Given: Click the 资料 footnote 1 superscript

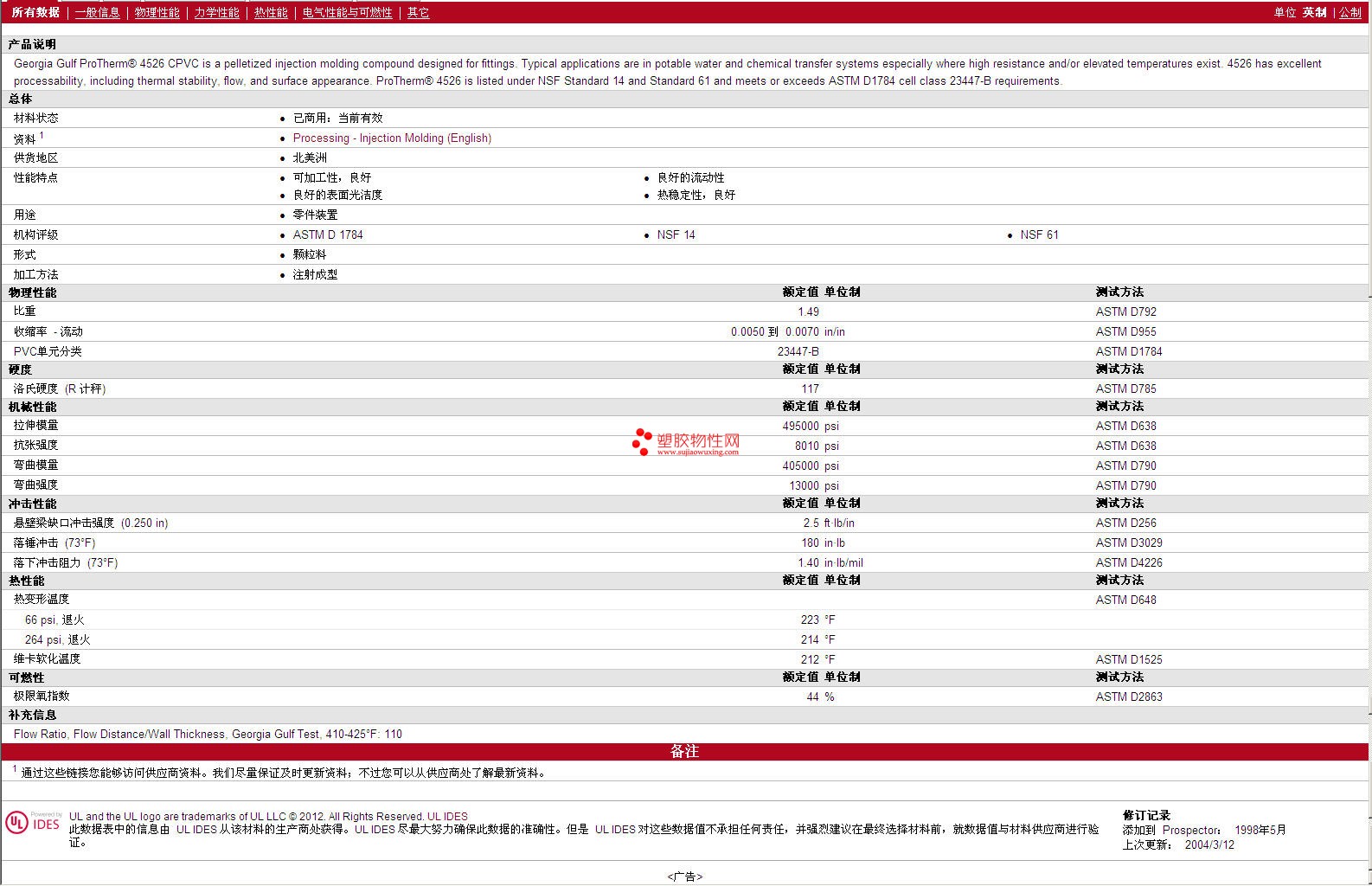Looking at the screenshot, I should pos(42,135).
